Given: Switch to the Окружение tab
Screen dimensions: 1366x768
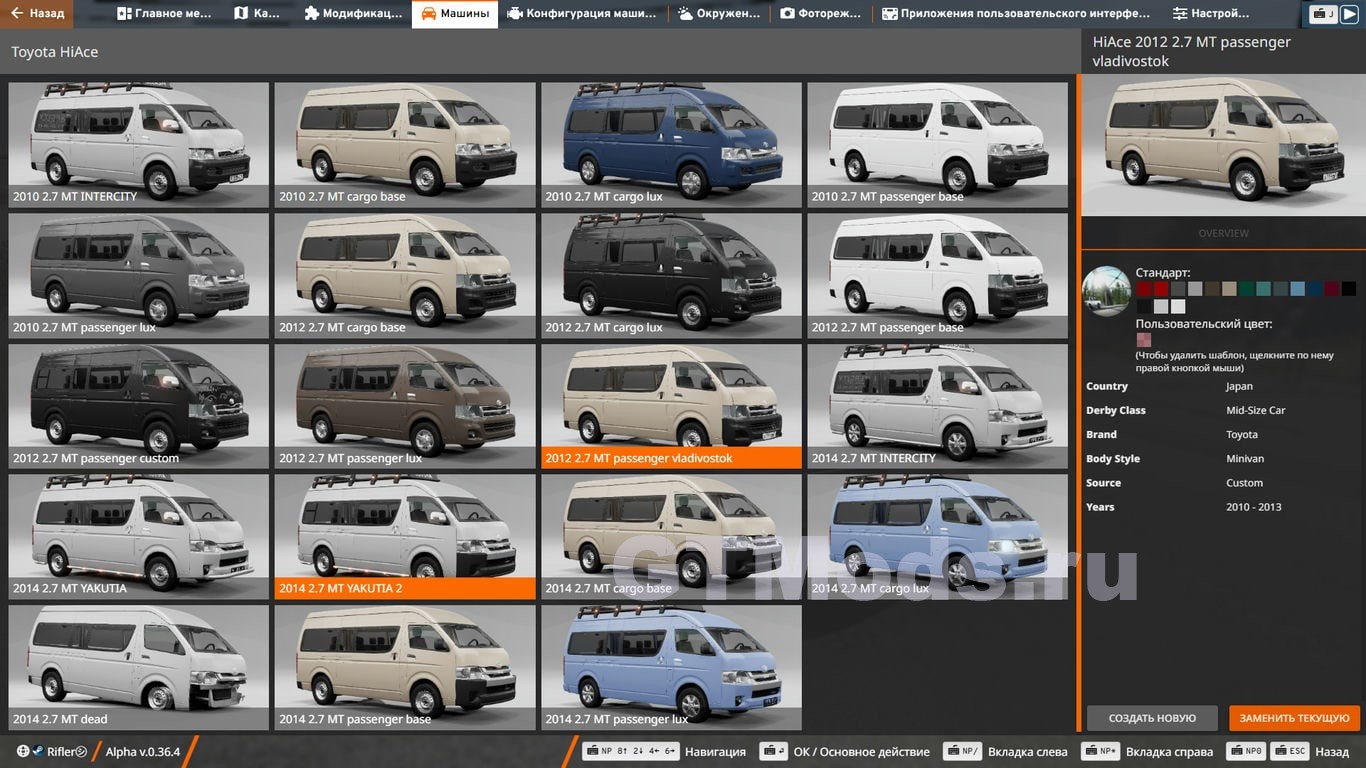Looking at the screenshot, I should point(720,14).
